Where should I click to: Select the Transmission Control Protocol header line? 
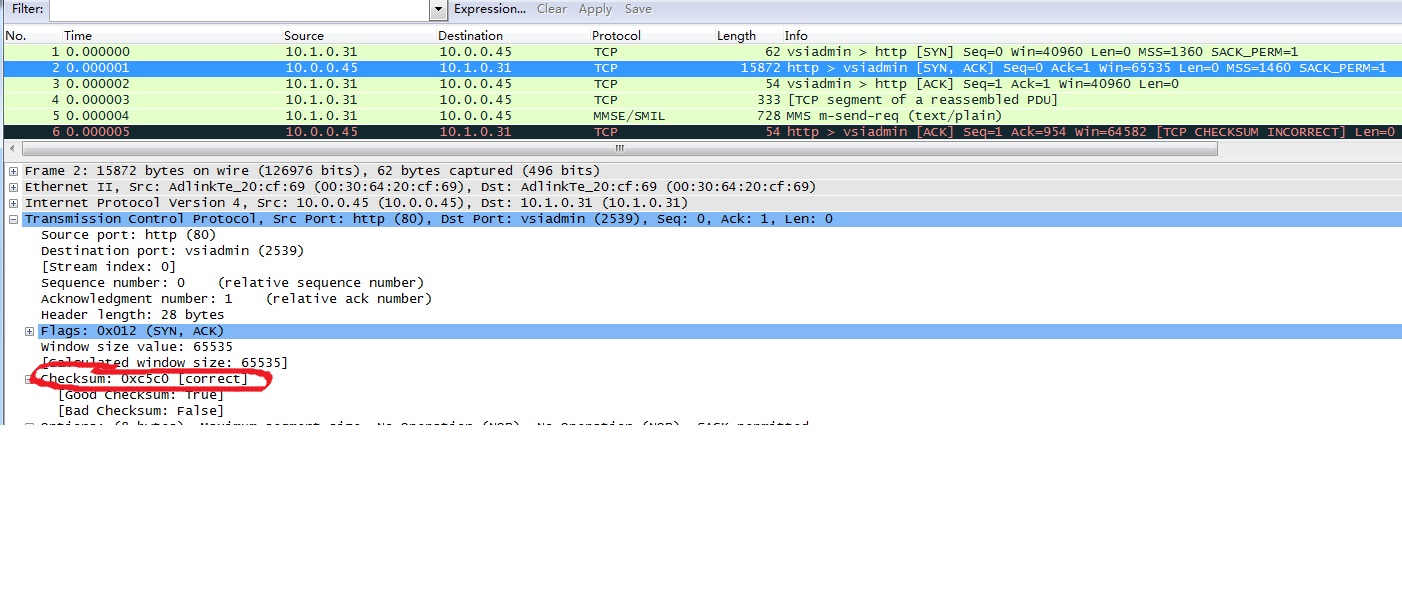(428, 219)
